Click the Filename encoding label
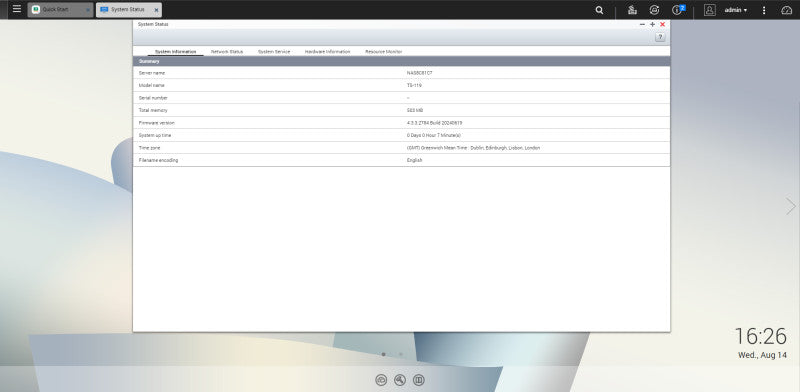Screen dimensions: 800x392 tap(158, 160)
